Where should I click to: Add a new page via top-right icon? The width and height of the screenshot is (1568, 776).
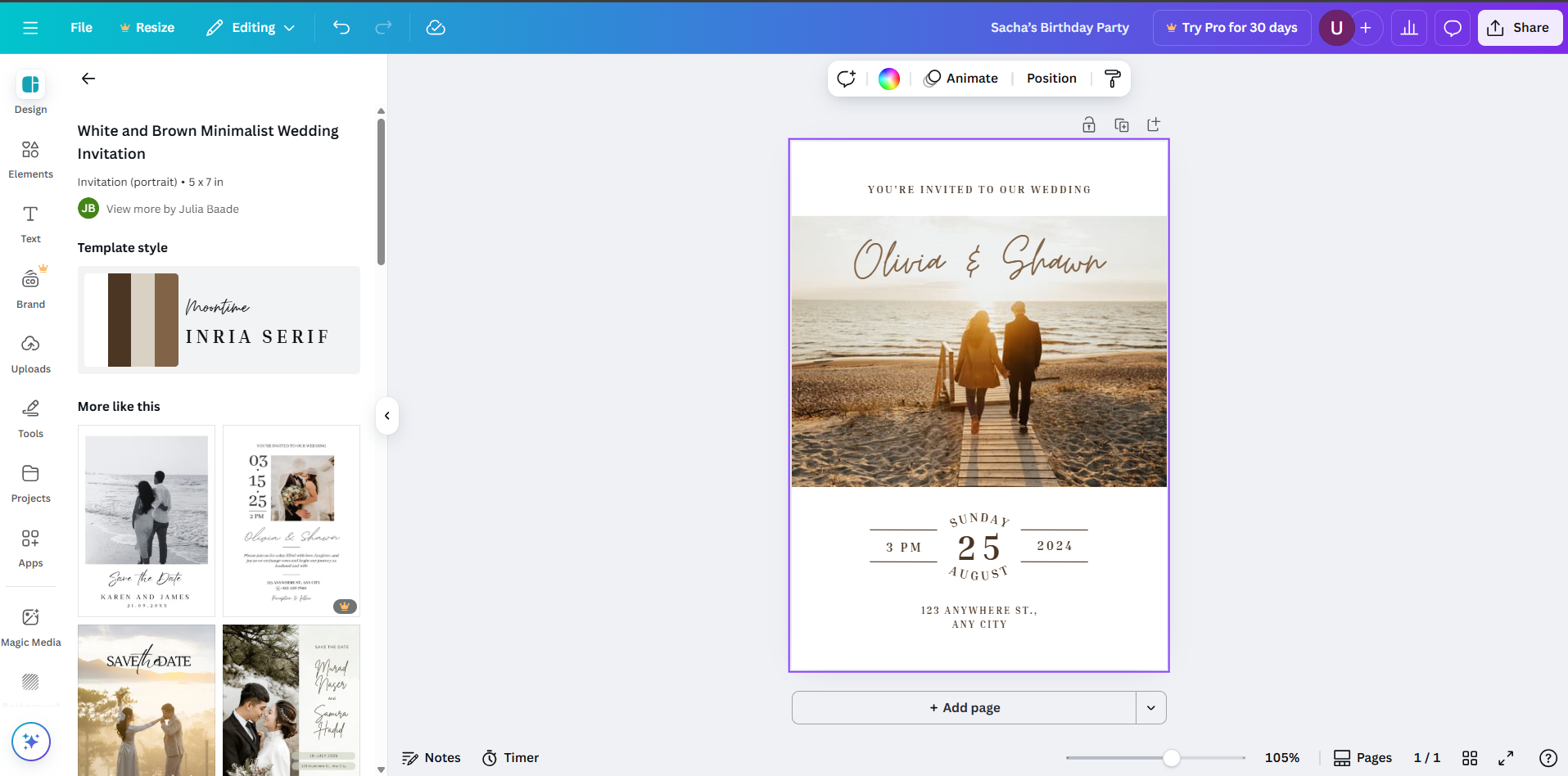tap(1154, 124)
